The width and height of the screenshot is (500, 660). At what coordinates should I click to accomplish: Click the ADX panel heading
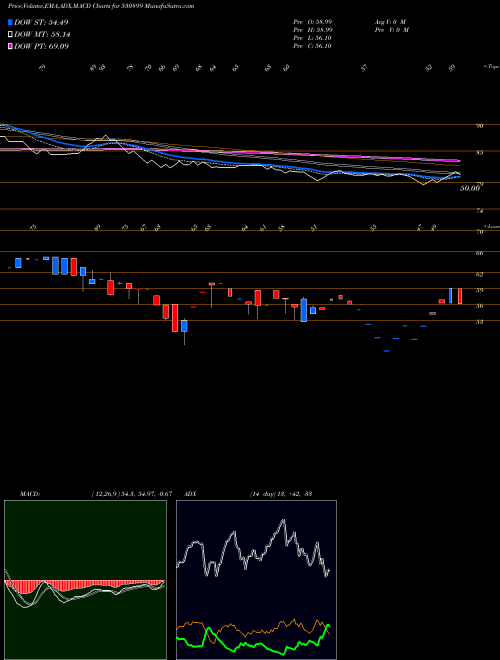190,493
